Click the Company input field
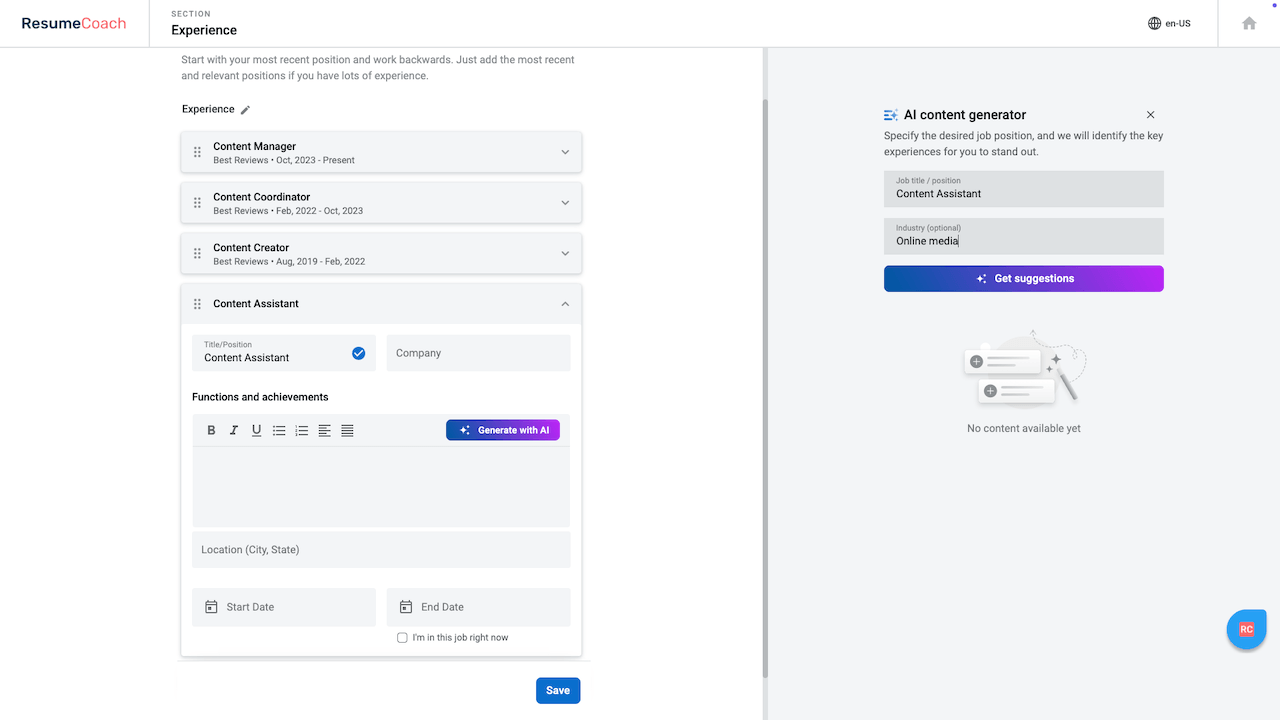Image resolution: width=1280 pixels, height=720 pixels. [x=478, y=352]
